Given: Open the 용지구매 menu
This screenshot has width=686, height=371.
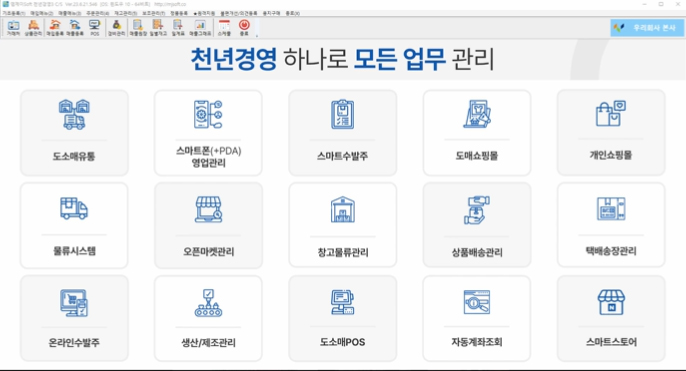Looking at the screenshot, I should click(x=271, y=14).
